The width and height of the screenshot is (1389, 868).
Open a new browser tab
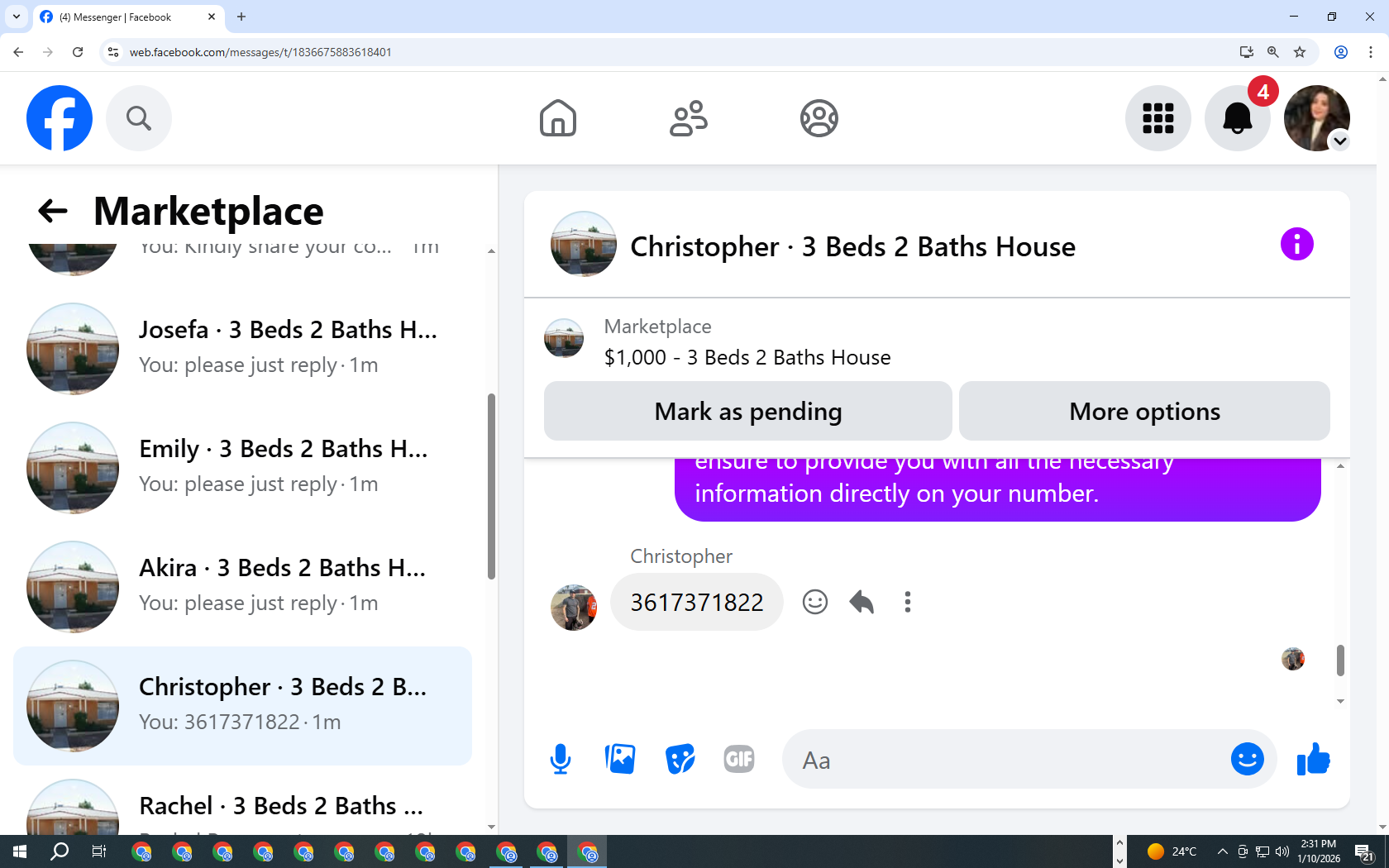coord(241,17)
